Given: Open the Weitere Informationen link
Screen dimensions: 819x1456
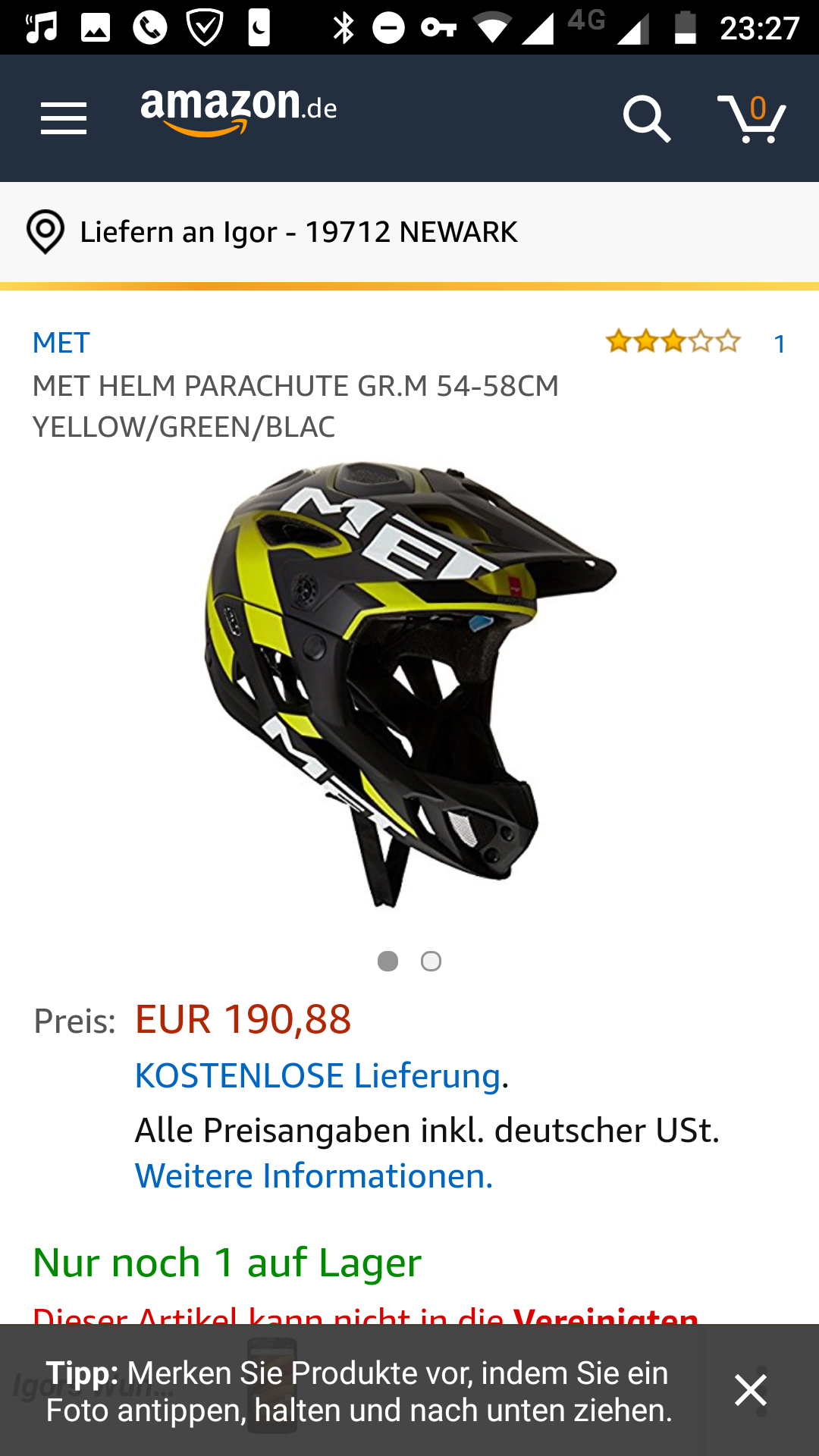Looking at the screenshot, I should pos(314,1175).
